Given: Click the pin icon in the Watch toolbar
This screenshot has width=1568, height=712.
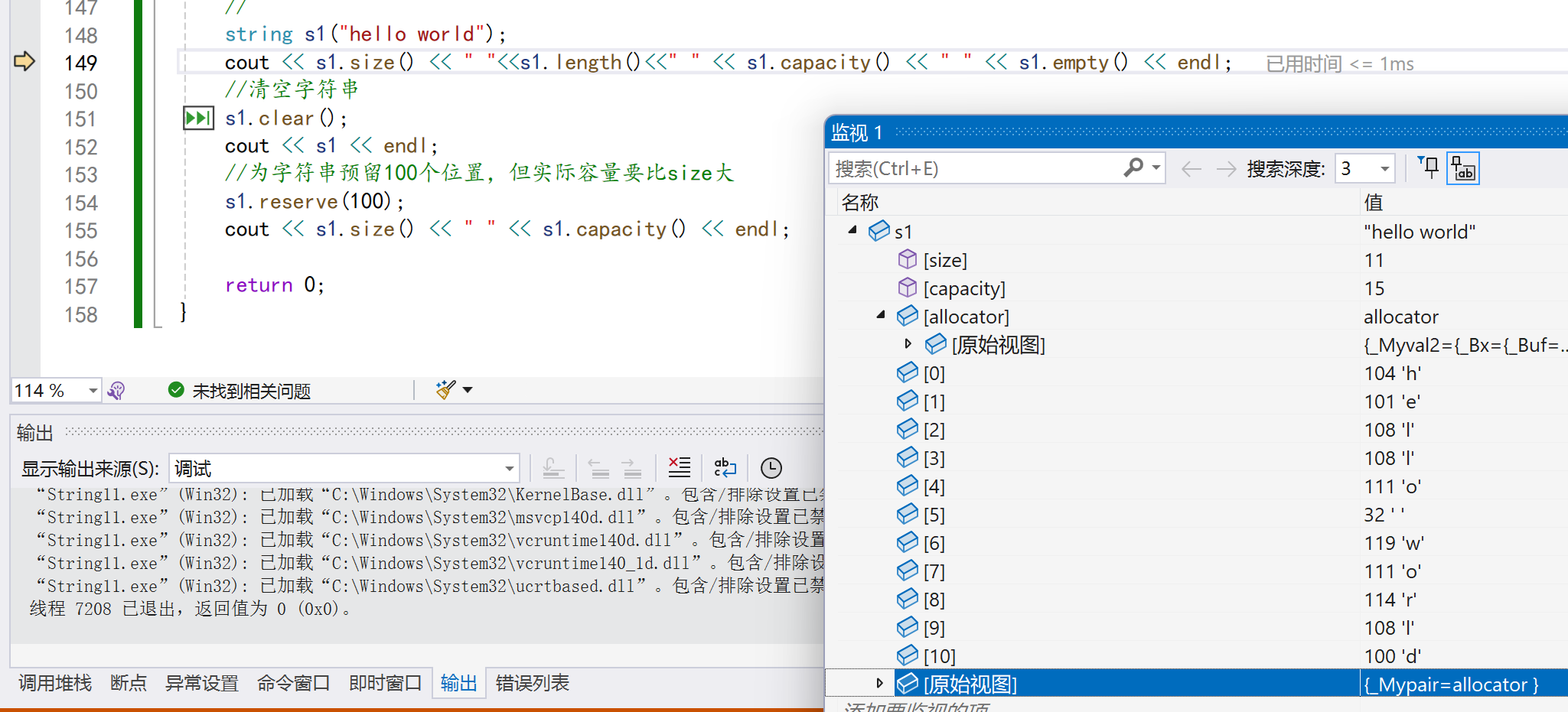Looking at the screenshot, I should pos(1428,167).
